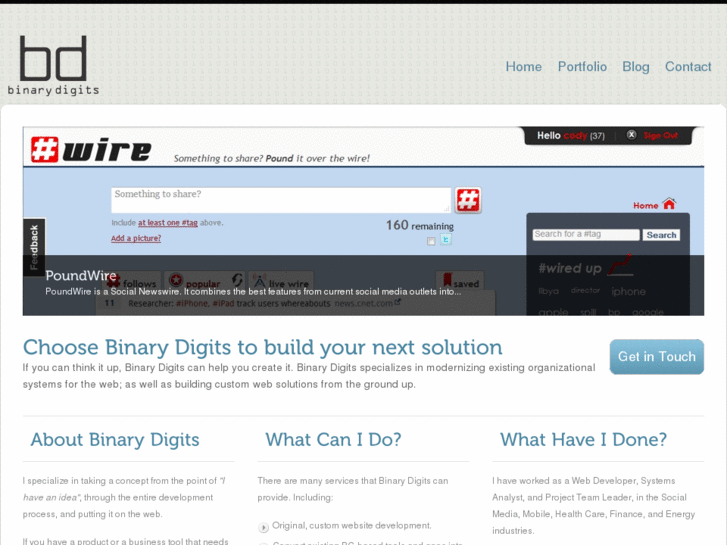
Task: Click the saved tab in the slide
Action: (x=460, y=281)
